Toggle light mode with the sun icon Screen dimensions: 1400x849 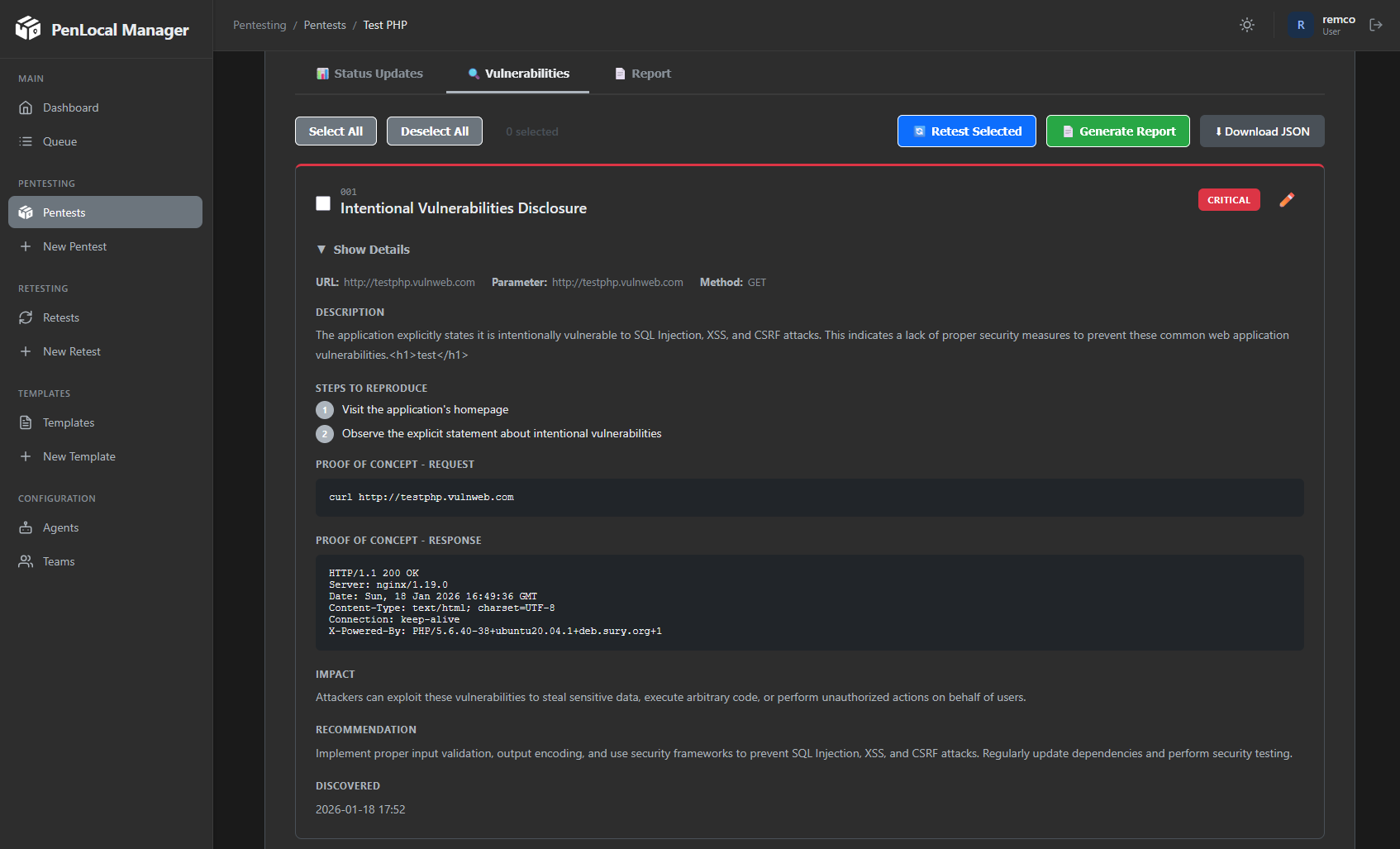[1246, 25]
